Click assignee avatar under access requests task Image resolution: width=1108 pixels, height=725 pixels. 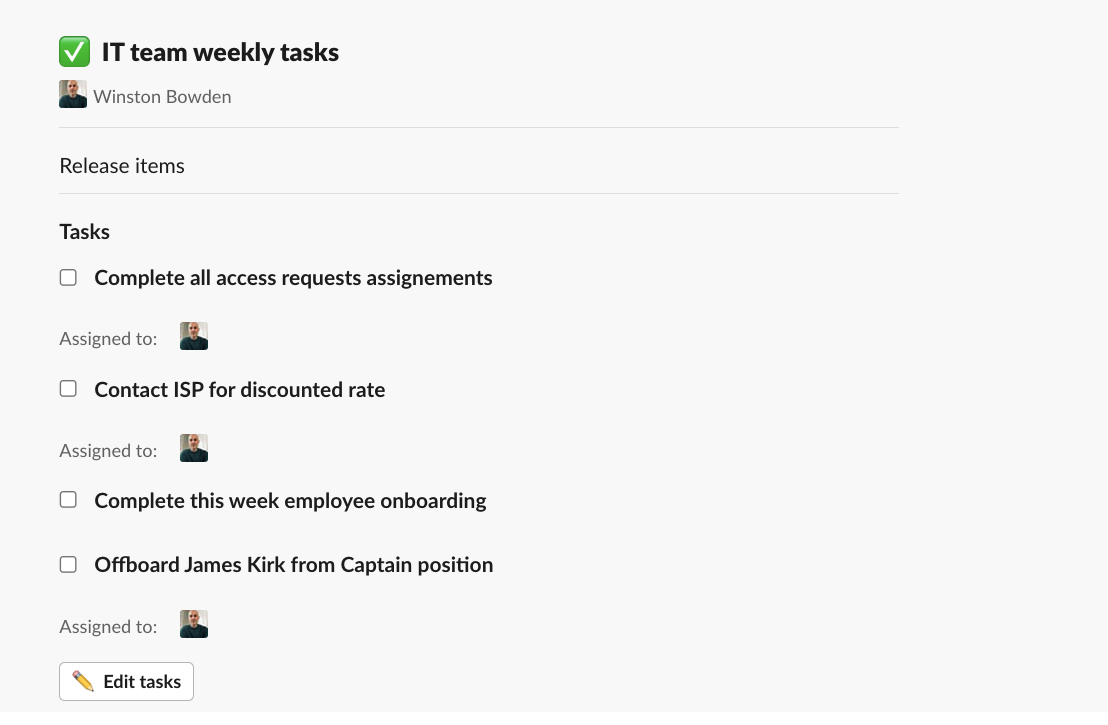[194, 337]
